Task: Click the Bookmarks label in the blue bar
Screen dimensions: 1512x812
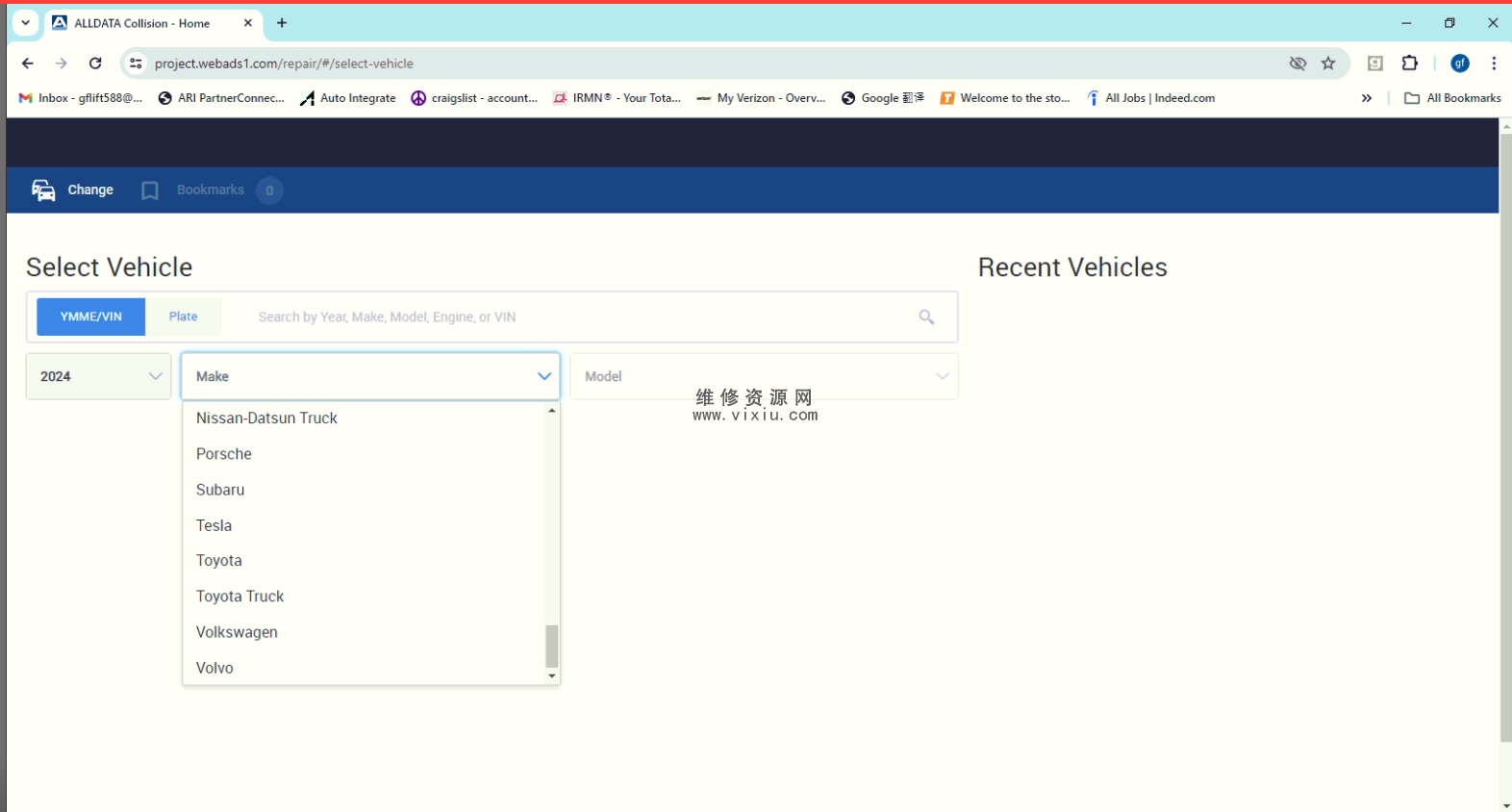Action: 211,190
